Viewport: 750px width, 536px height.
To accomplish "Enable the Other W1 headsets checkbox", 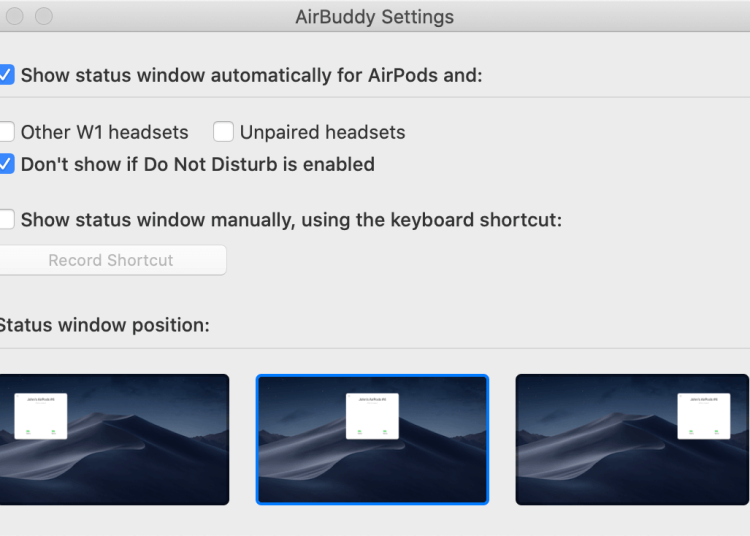I will [6, 132].
